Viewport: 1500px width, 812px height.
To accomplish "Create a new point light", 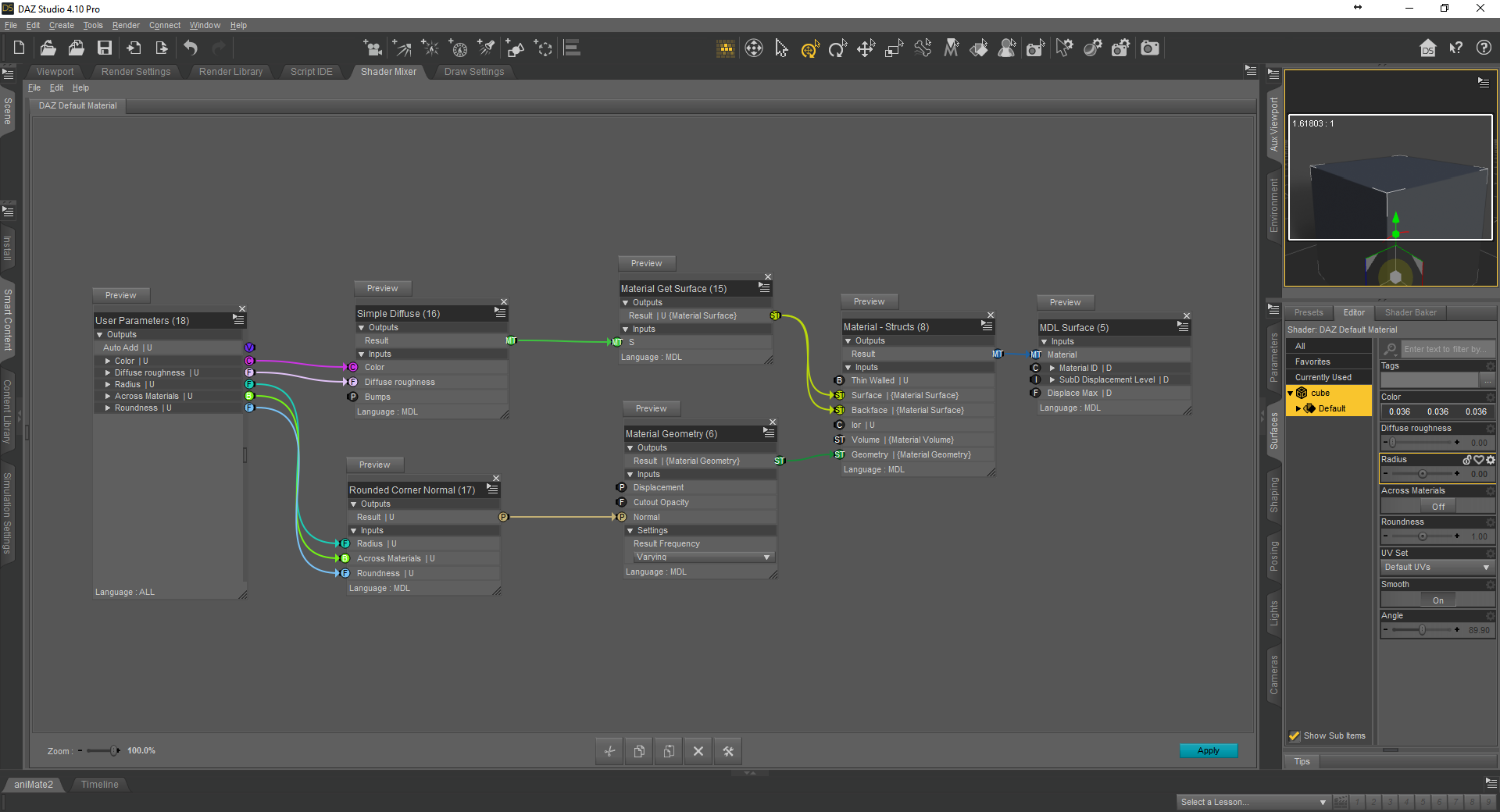I will 430,48.
